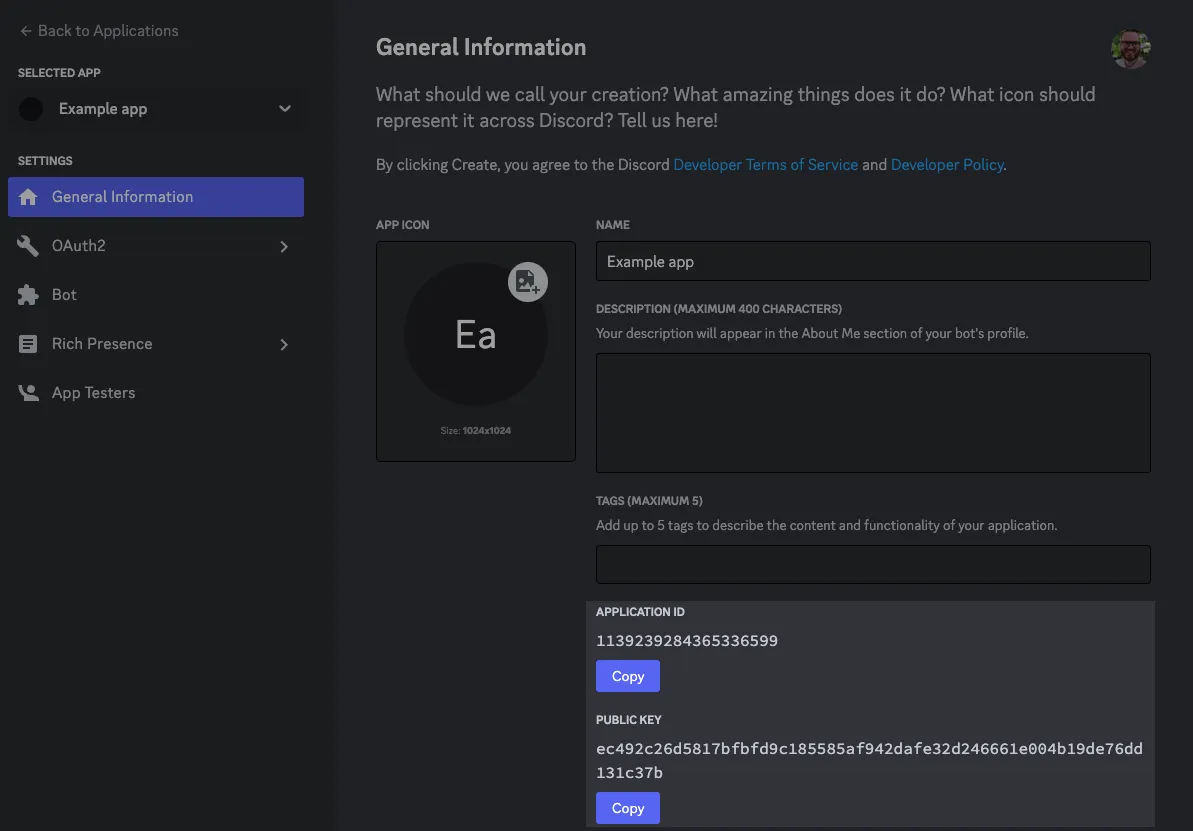Click the Tags input field
Image resolution: width=1193 pixels, height=831 pixels.
point(872,564)
